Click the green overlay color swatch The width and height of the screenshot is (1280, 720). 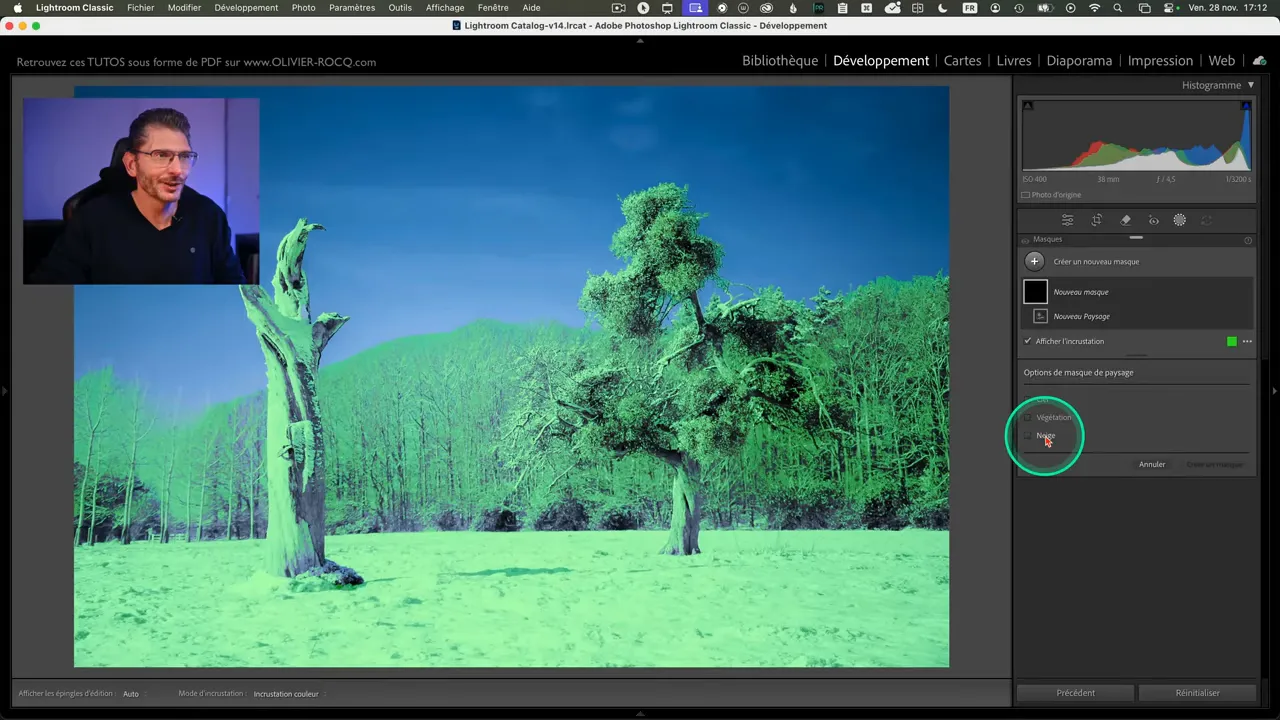[1232, 341]
